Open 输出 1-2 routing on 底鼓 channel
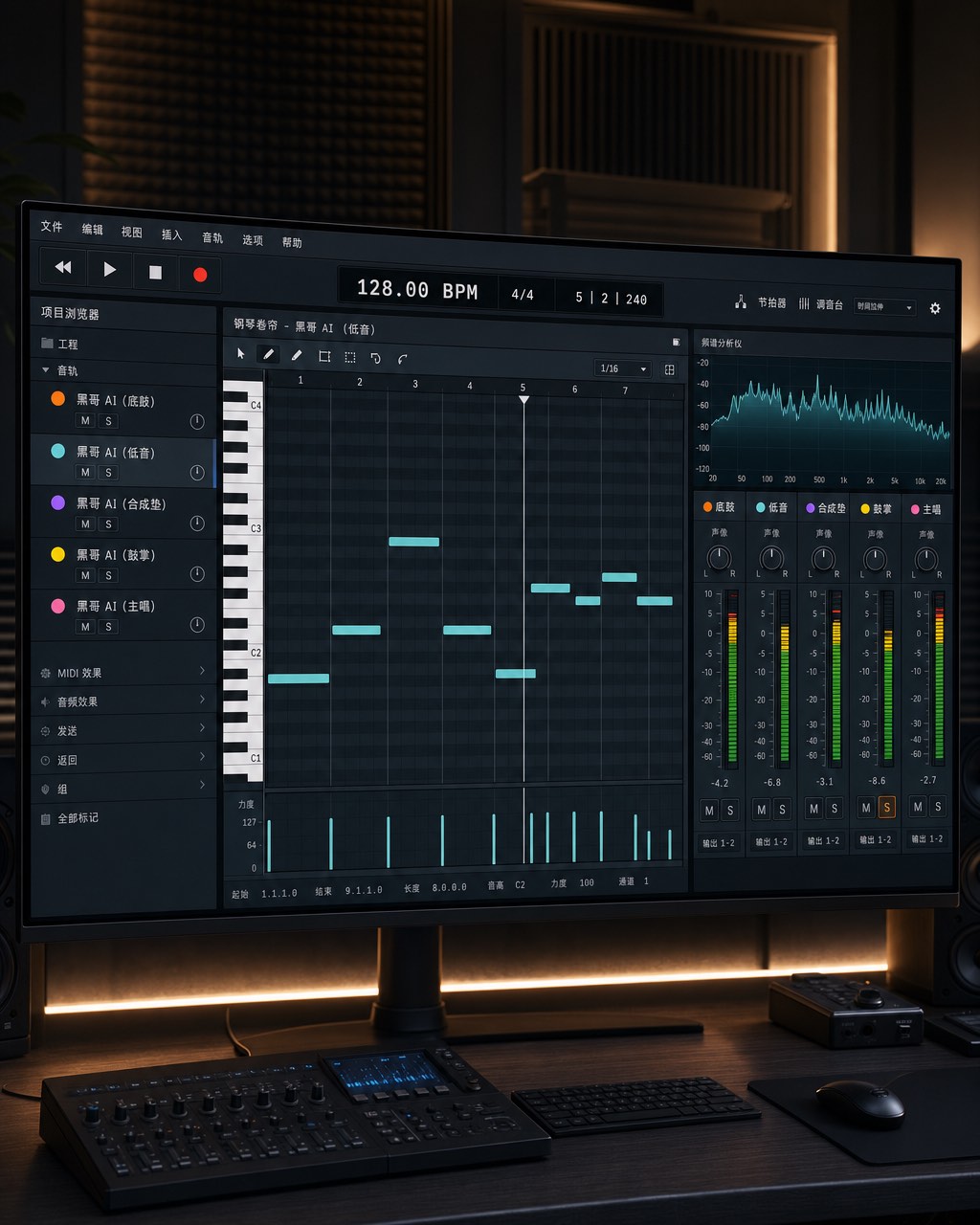This screenshot has height=1225, width=980. 719,843
